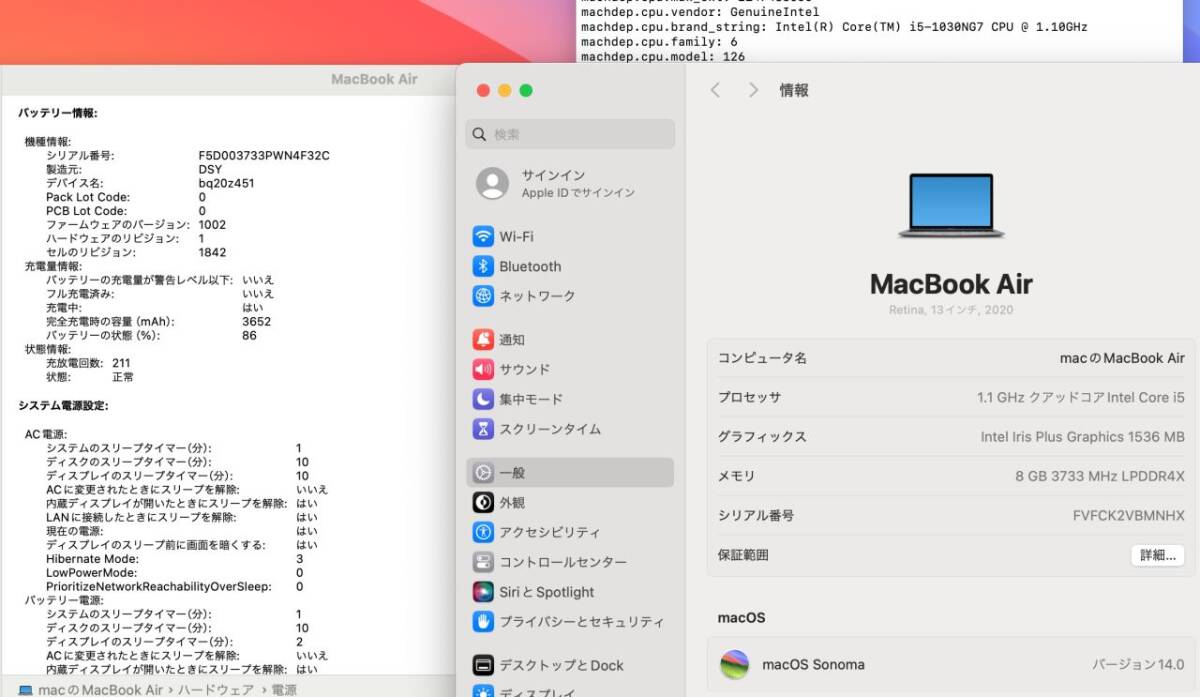Click the 検索 search field
The image size is (1200, 697).
[x=570, y=134]
